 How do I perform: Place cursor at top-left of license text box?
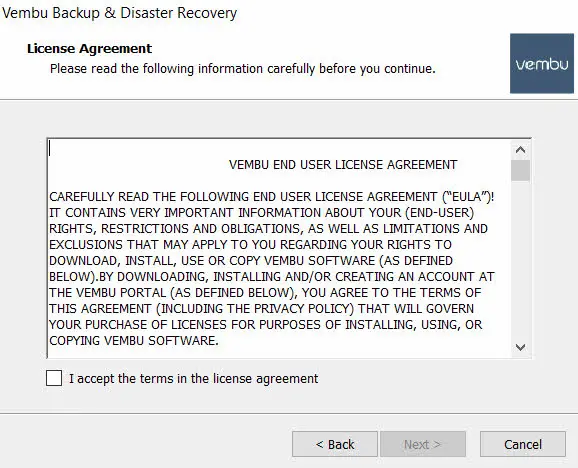pyautogui.click(x=50, y=148)
